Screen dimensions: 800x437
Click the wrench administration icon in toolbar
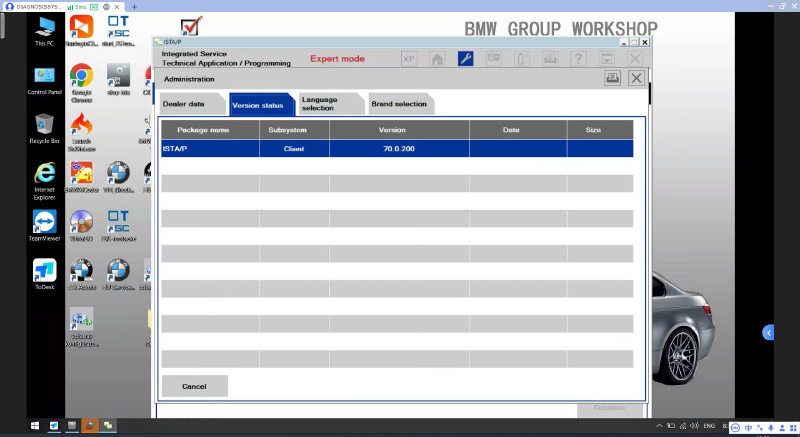[x=465, y=59]
